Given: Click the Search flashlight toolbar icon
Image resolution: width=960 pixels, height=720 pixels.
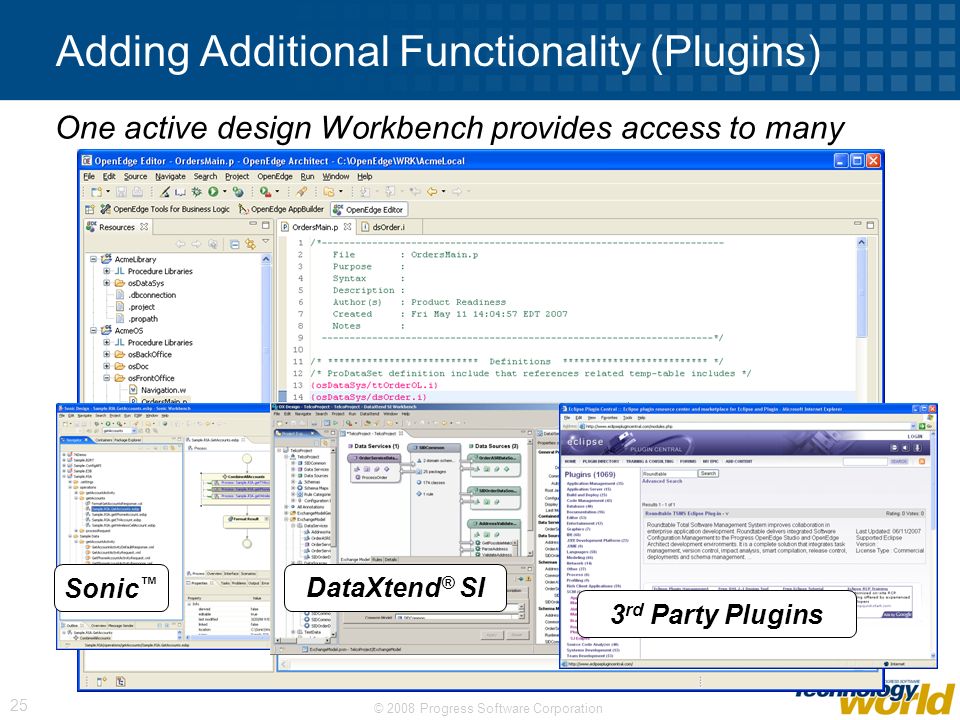Looking at the screenshot, I should [x=302, y=192].
